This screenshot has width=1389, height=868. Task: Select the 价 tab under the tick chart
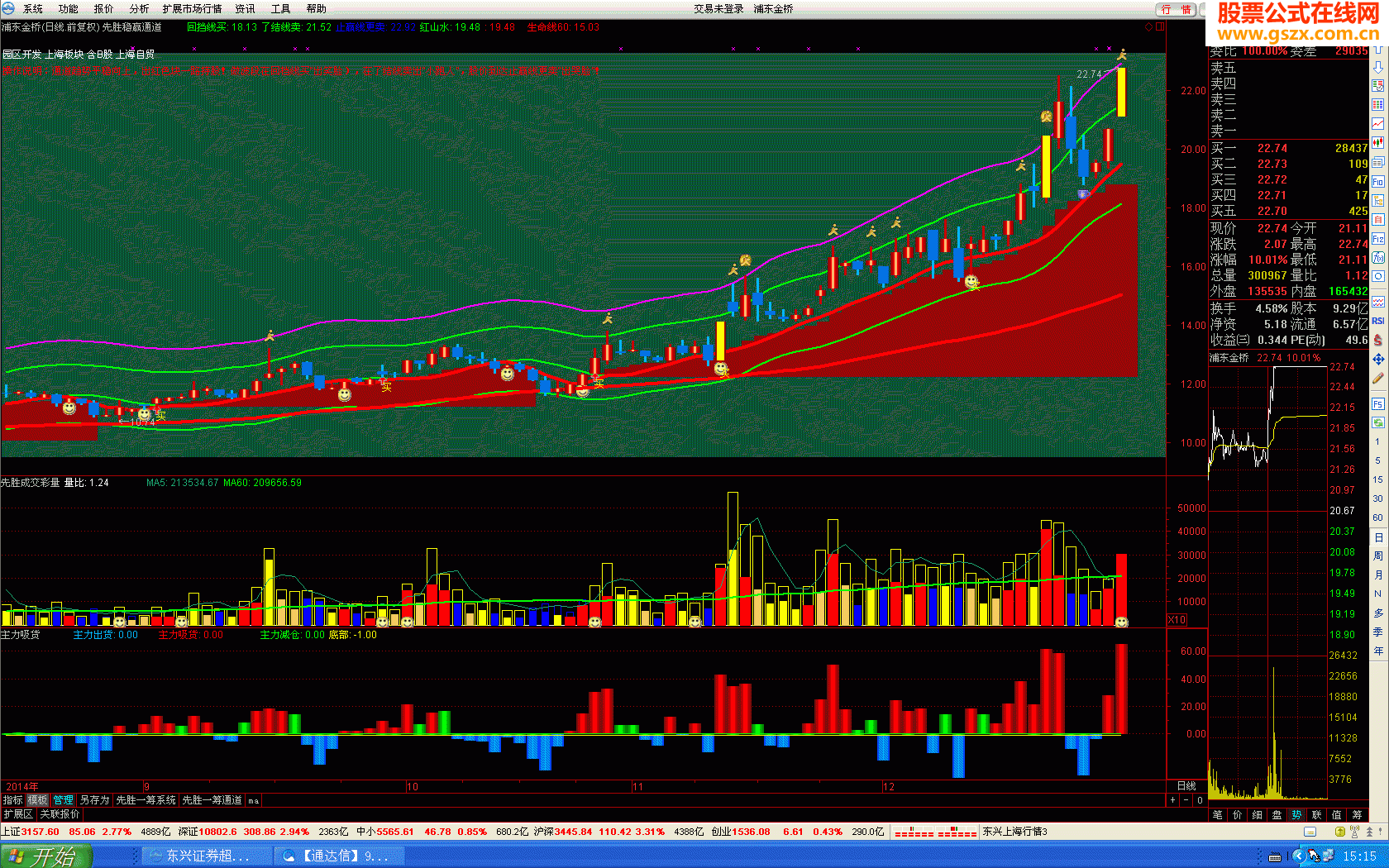click(x=1237, y=815)
